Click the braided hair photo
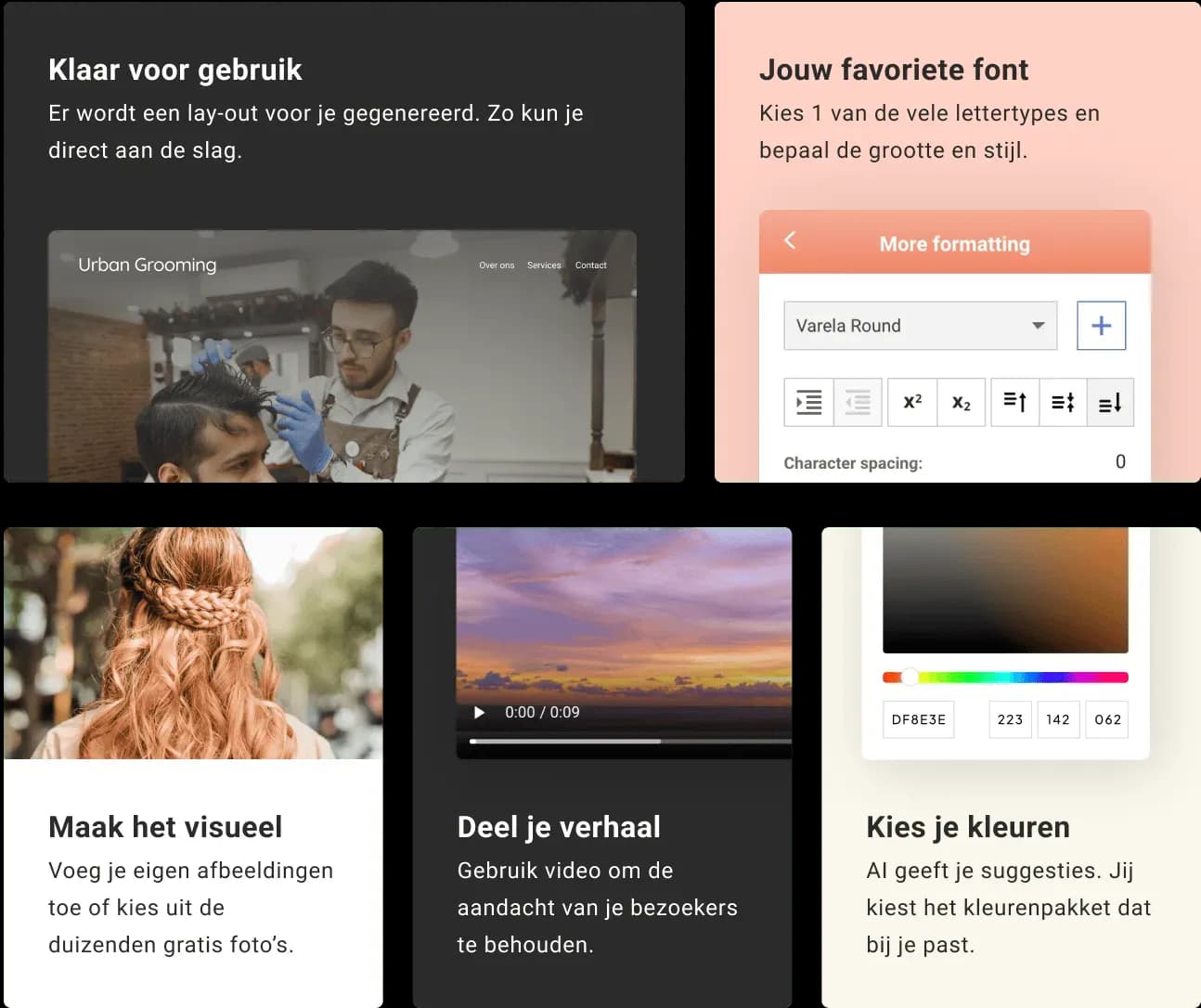 point(193,643)
